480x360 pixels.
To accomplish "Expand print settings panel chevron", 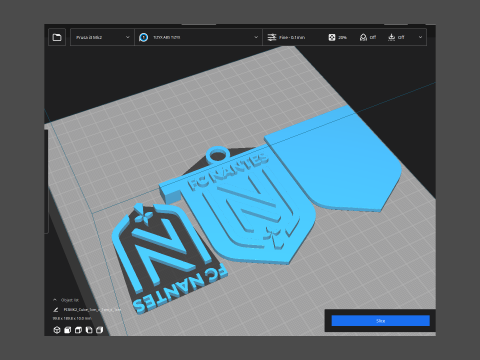I will coord(420,37).
